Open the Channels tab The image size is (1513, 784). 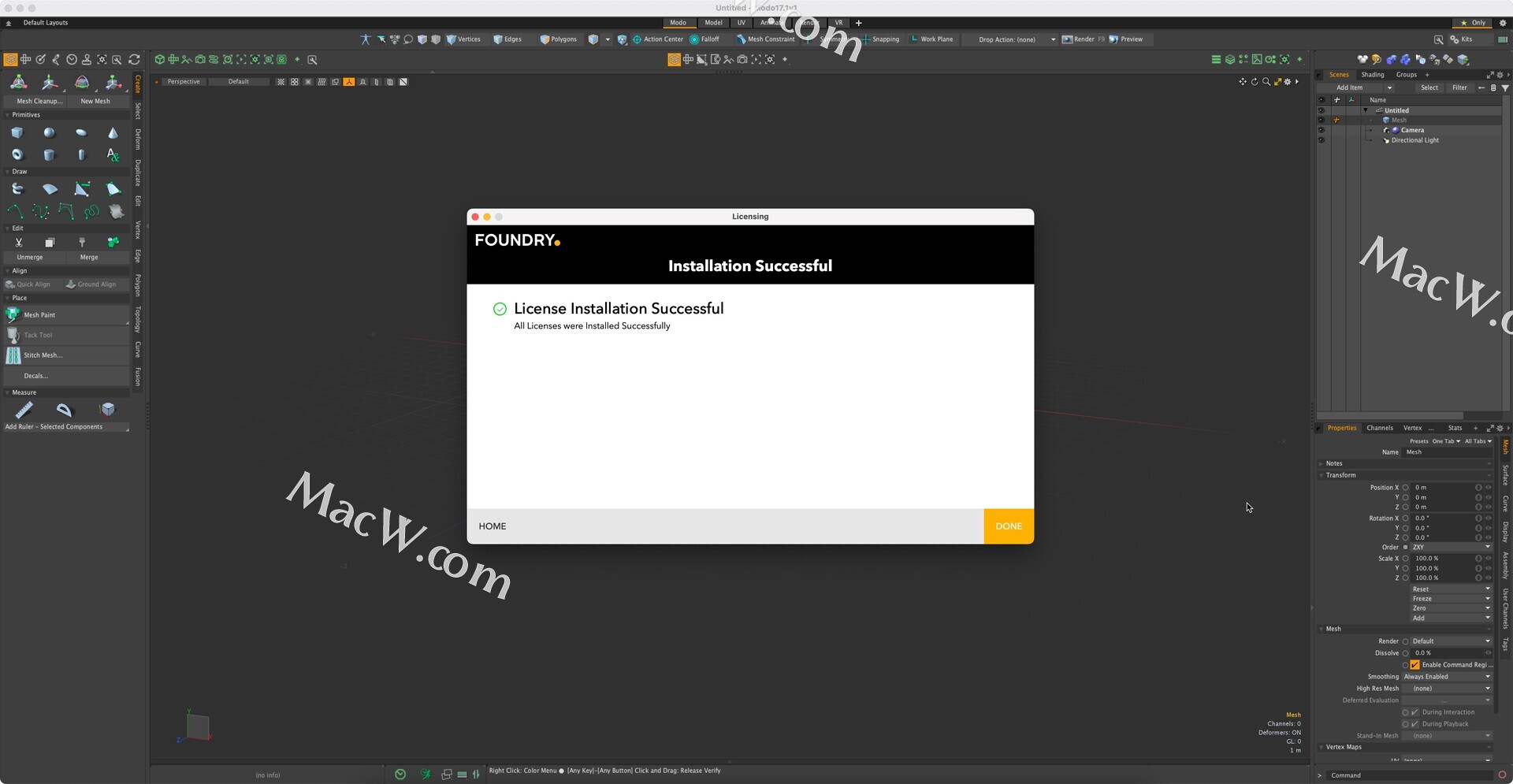click(1380, 428)
